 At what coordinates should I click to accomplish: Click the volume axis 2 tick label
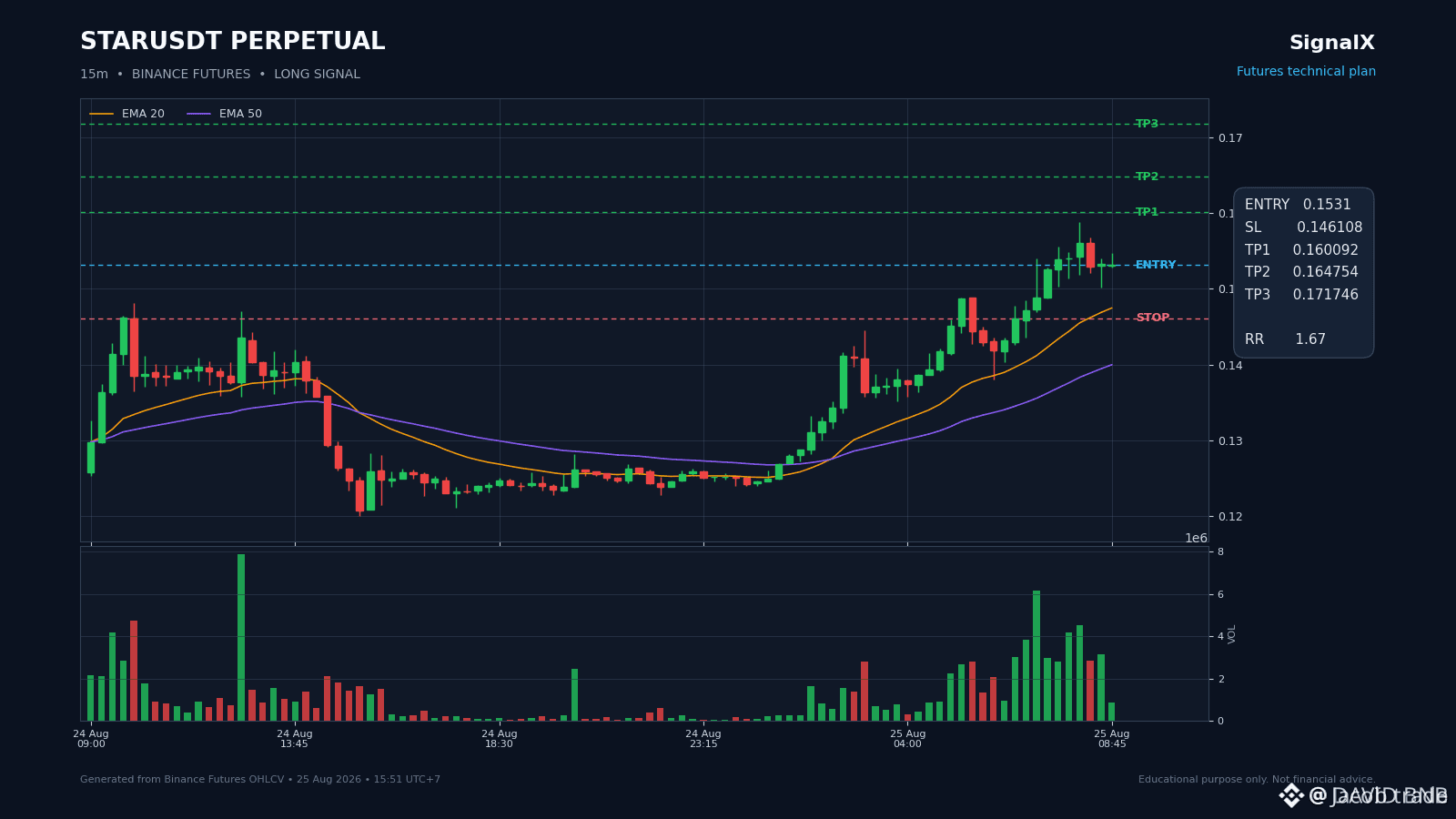(1220, 680)
